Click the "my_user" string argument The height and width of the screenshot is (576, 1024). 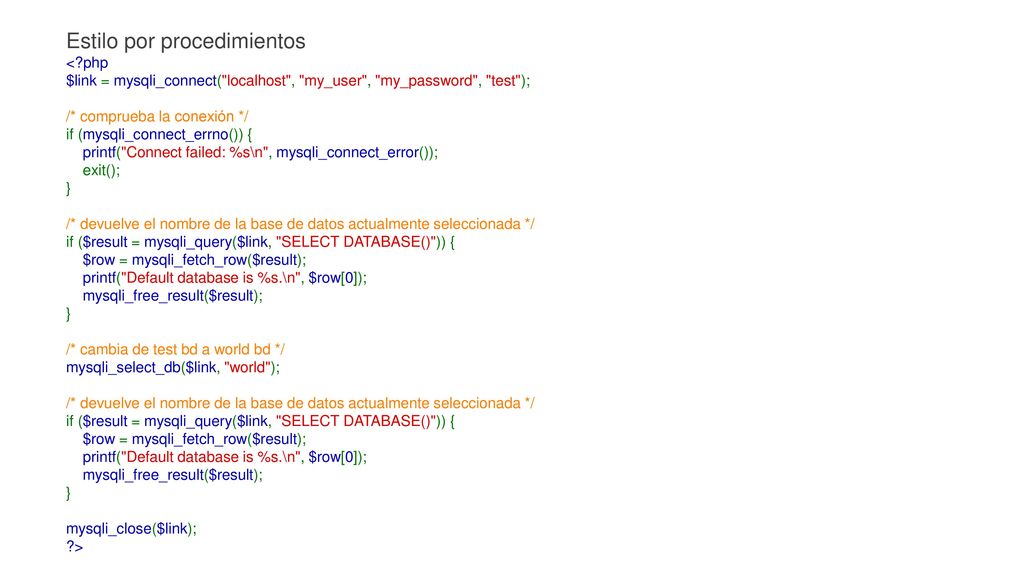(x=333, y=81)
